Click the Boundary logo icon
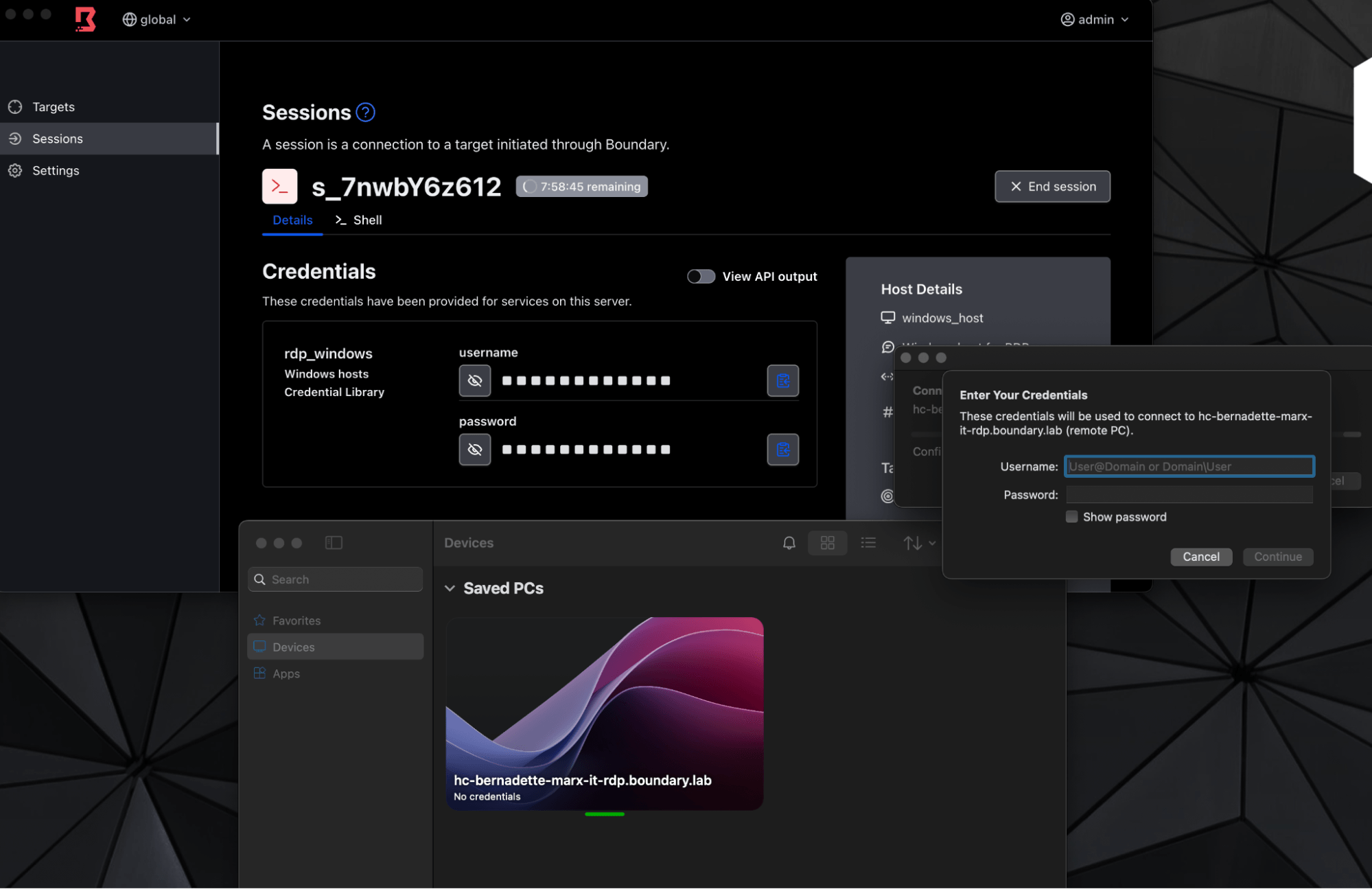 pos(85,19)
